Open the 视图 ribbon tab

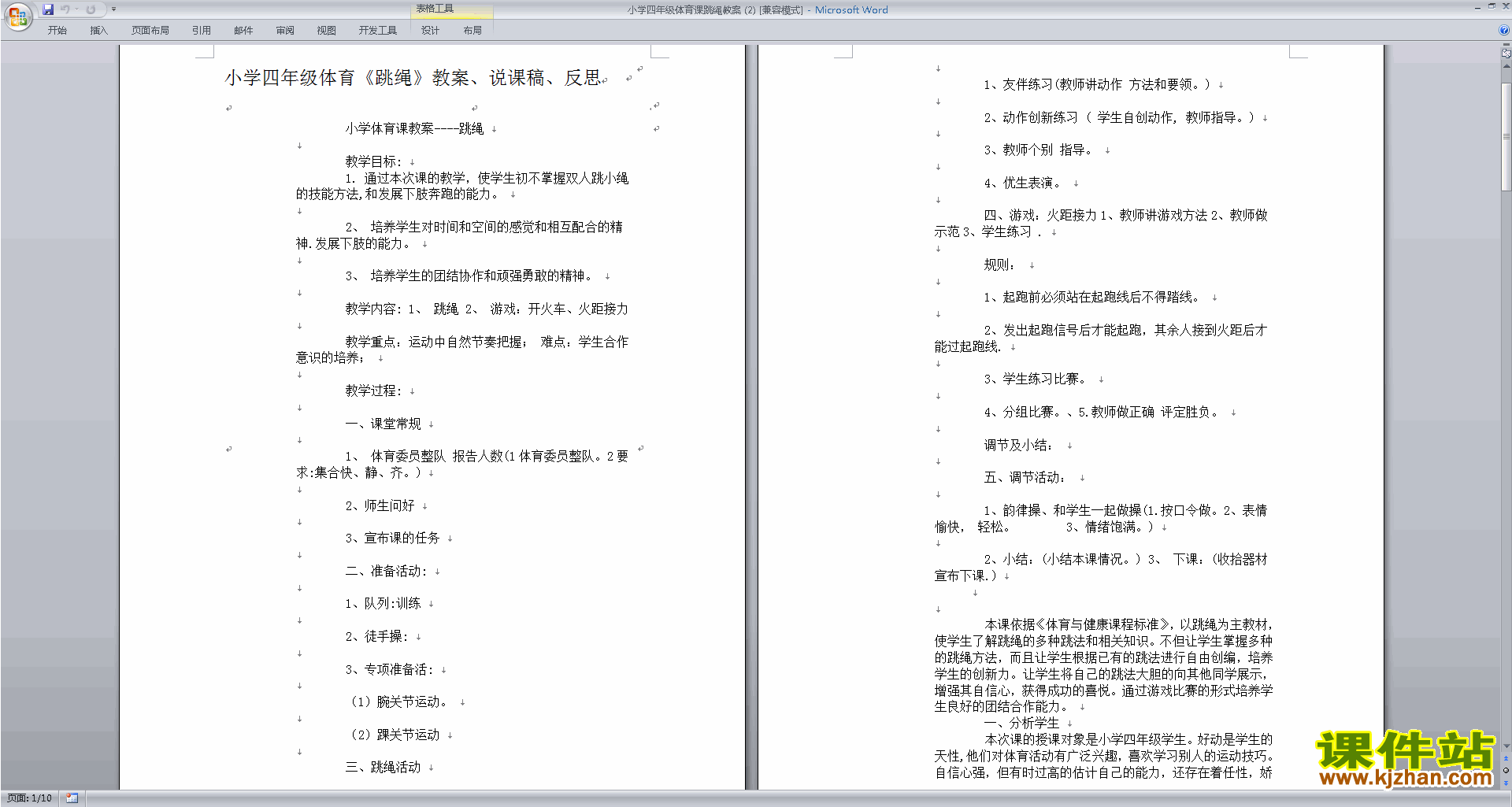[x=326, y=30]
